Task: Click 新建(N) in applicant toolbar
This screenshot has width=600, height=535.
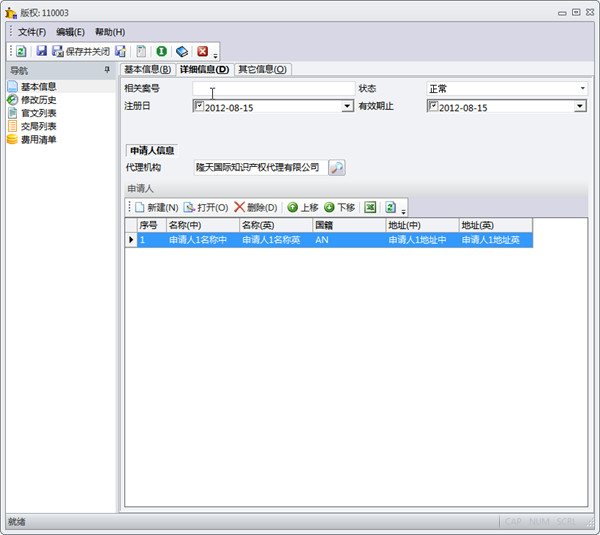Action: (x=157, y=207)
